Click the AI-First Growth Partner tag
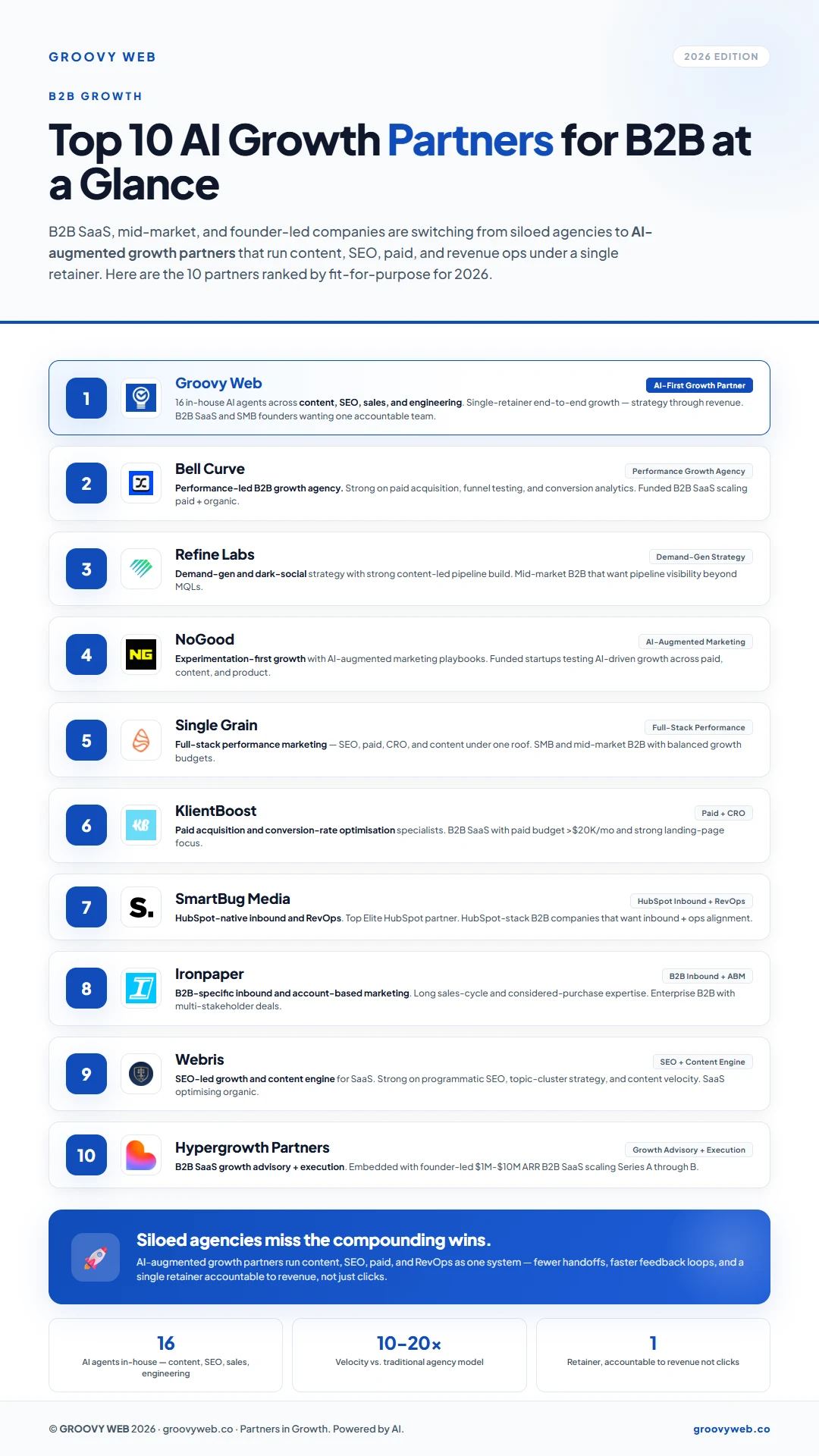This screenshot has width=819, height=1456. pyautogui.click(x=699, y=385)
